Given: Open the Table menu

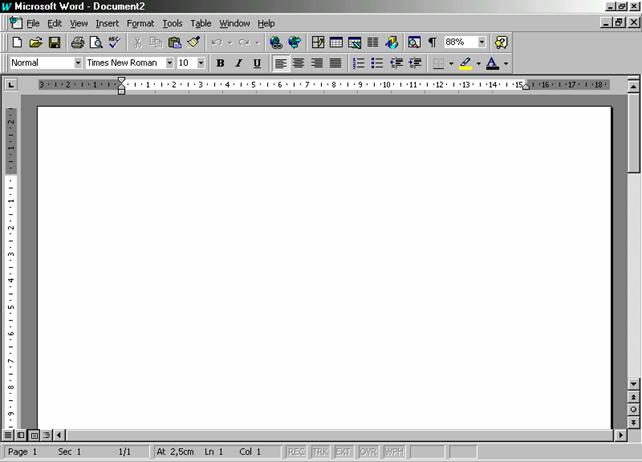Looking at the screenshot, I should click(x=201, y=23).
